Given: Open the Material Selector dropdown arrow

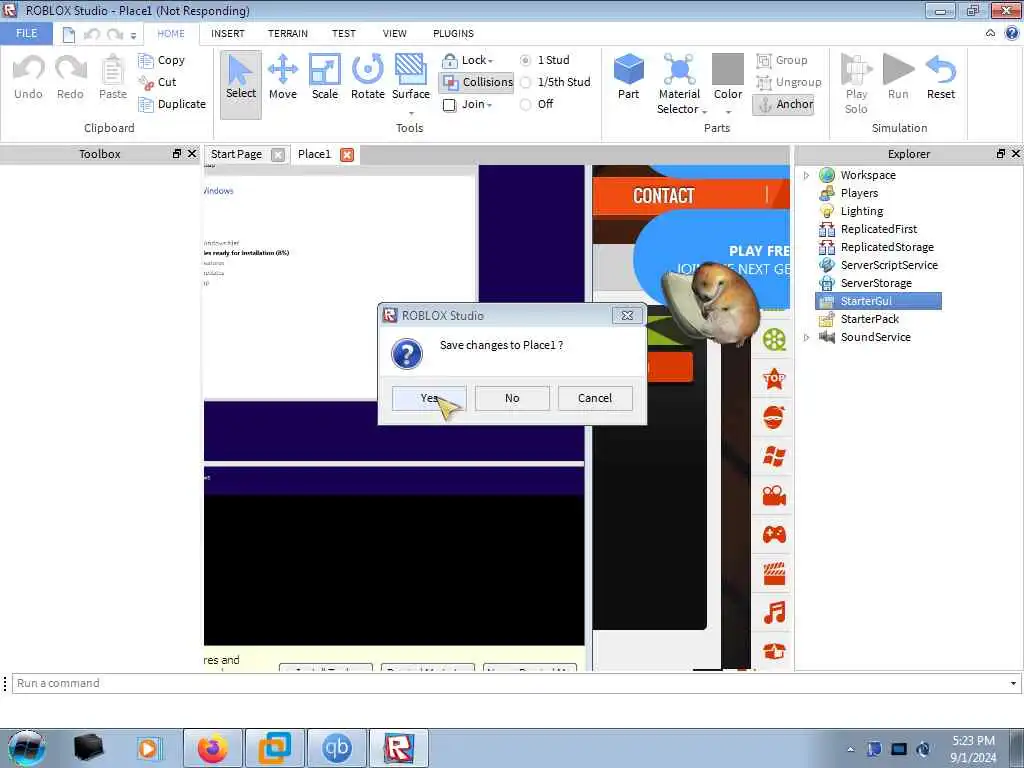Looking at the screenshot, I should [704, 112].
